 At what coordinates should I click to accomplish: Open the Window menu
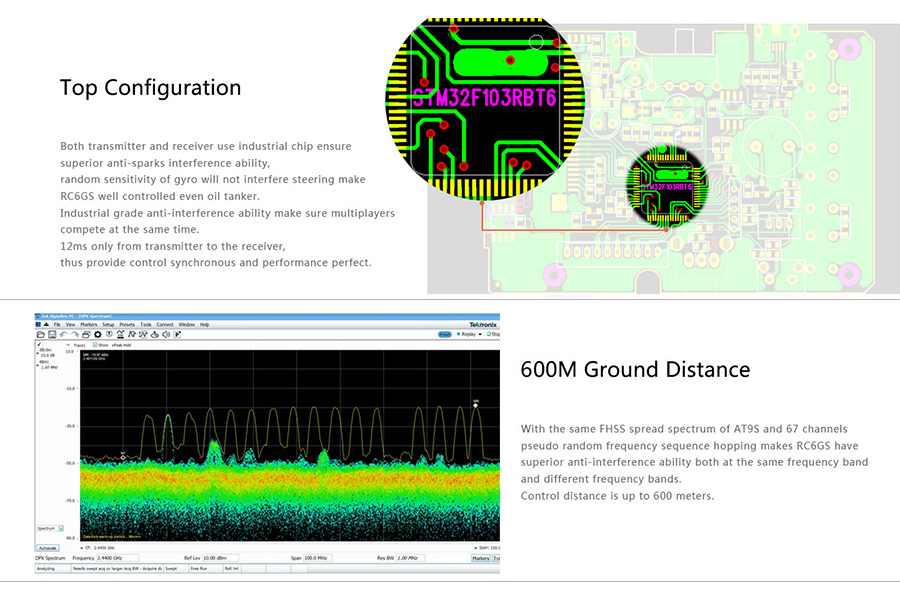coord(187,324)
